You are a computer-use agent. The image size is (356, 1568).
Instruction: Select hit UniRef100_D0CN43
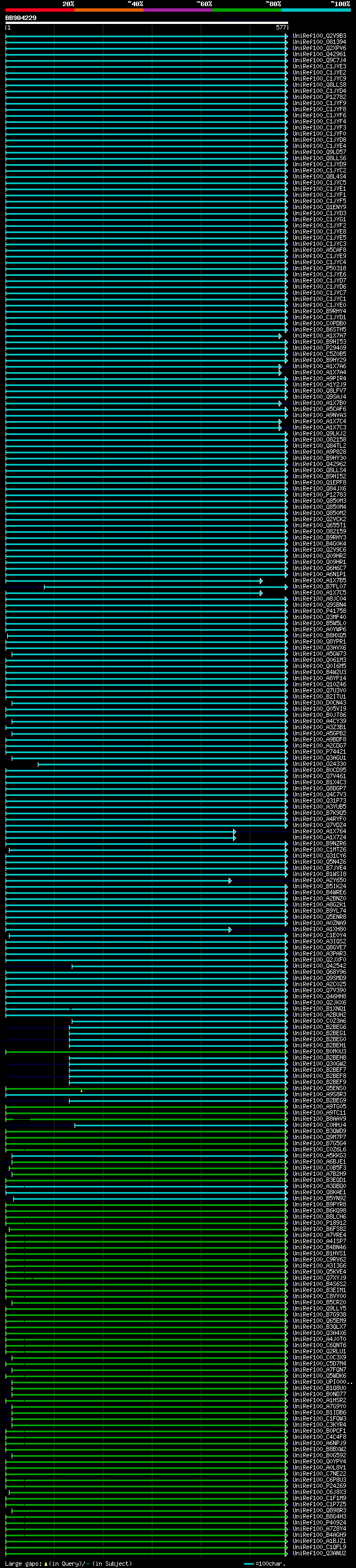pyautogui.click(x=319, y=703)
